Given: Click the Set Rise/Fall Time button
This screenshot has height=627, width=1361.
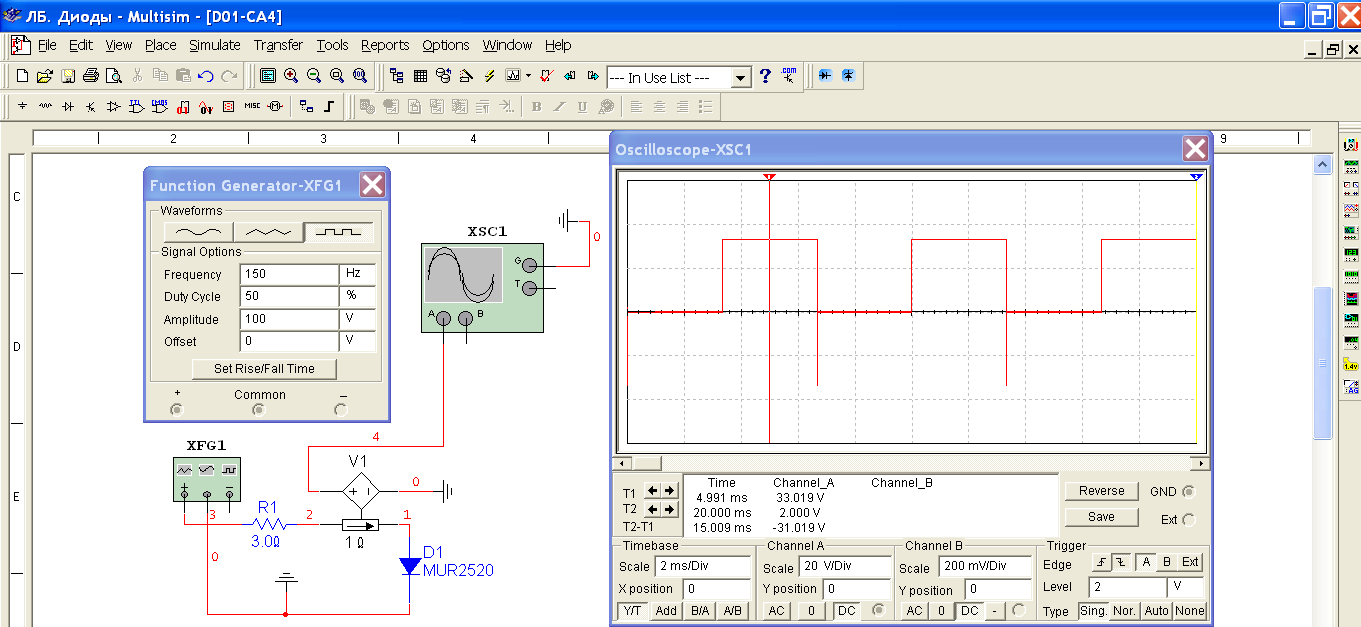Looking at the screenshot, I should coord(264,369).
